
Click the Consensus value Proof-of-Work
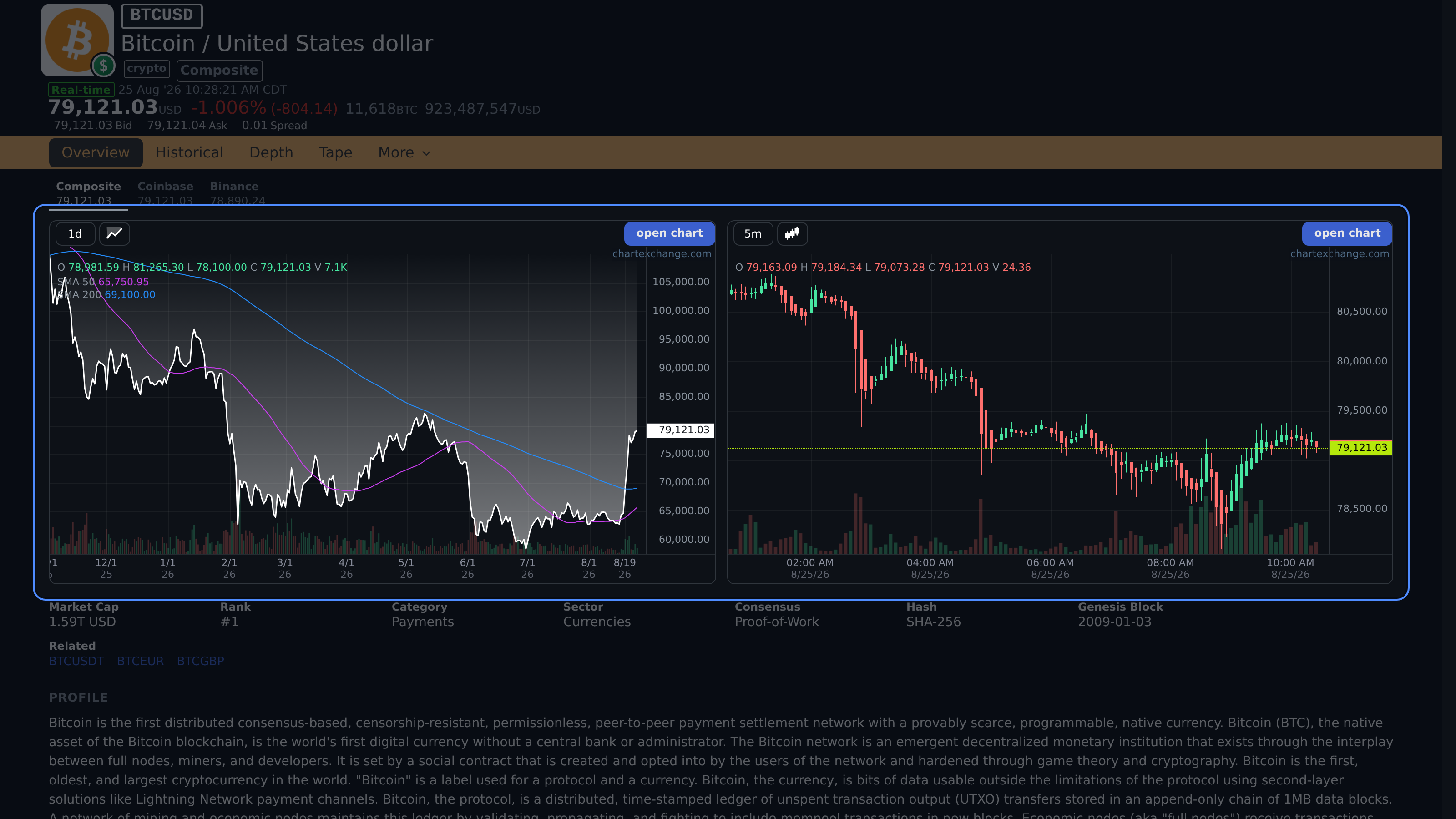click(777, 622)
